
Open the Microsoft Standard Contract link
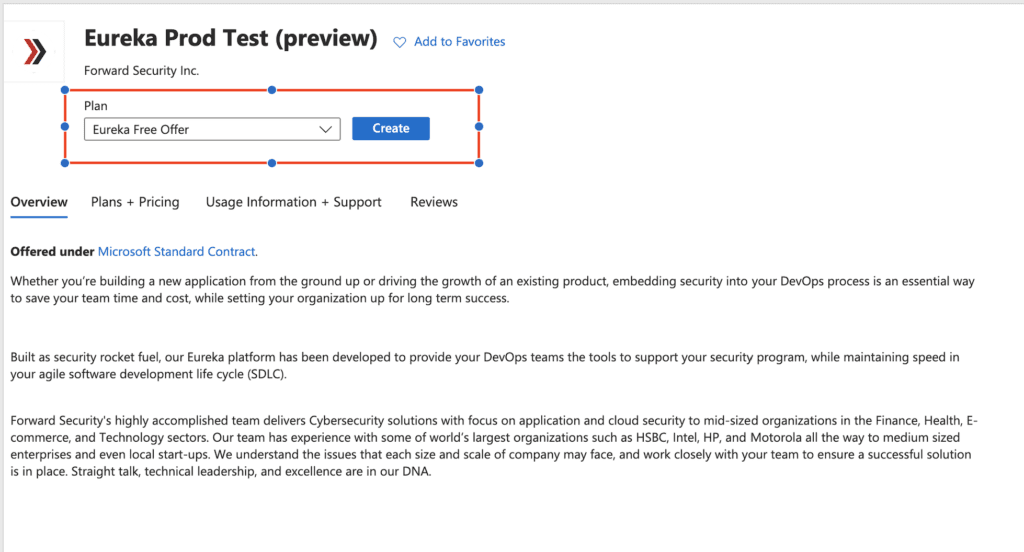pyautogui.click(x=176, y=252)
